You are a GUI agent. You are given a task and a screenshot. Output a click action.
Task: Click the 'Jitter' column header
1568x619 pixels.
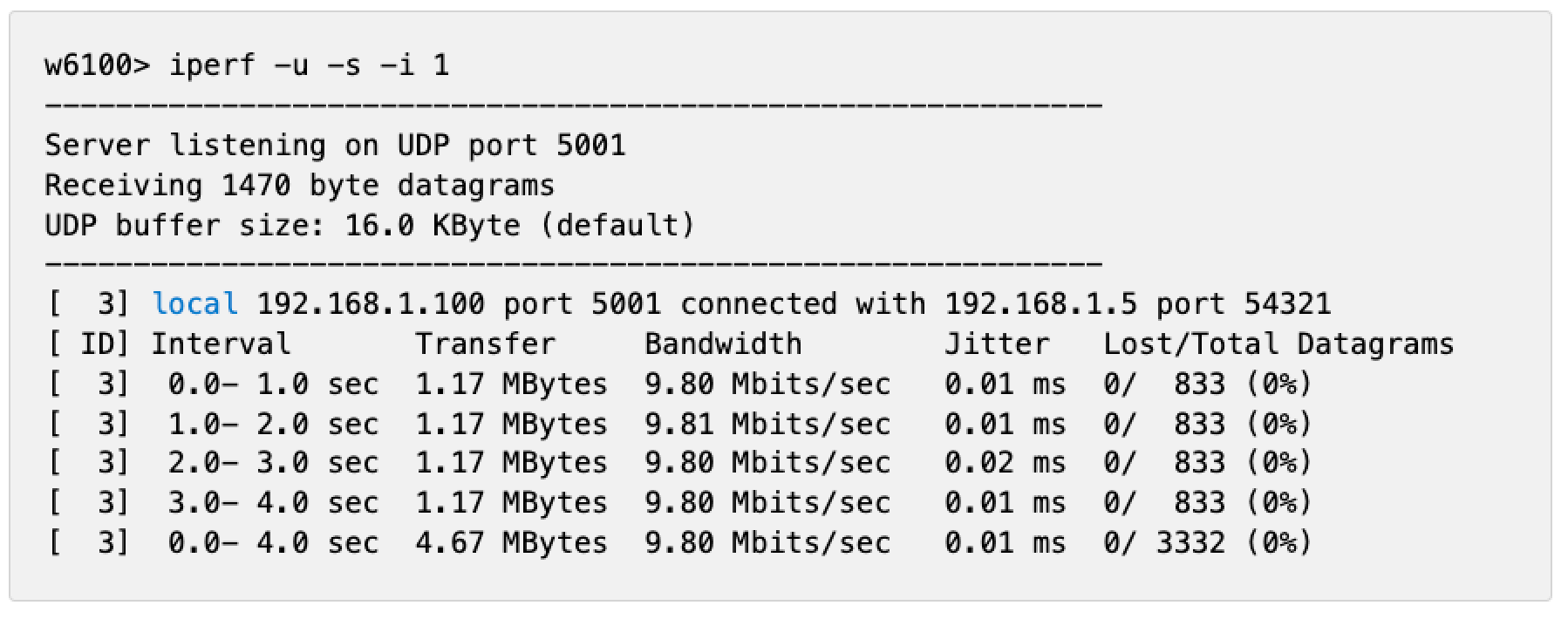tap(997, 344)
